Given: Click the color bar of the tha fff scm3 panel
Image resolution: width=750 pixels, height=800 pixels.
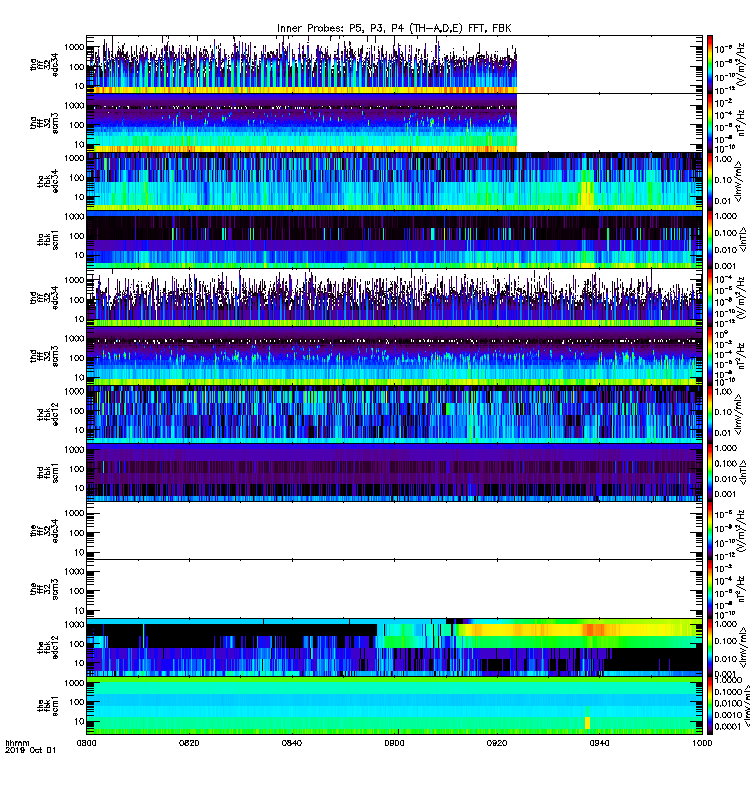Looking at the screenshot, I should coord(710,123).
